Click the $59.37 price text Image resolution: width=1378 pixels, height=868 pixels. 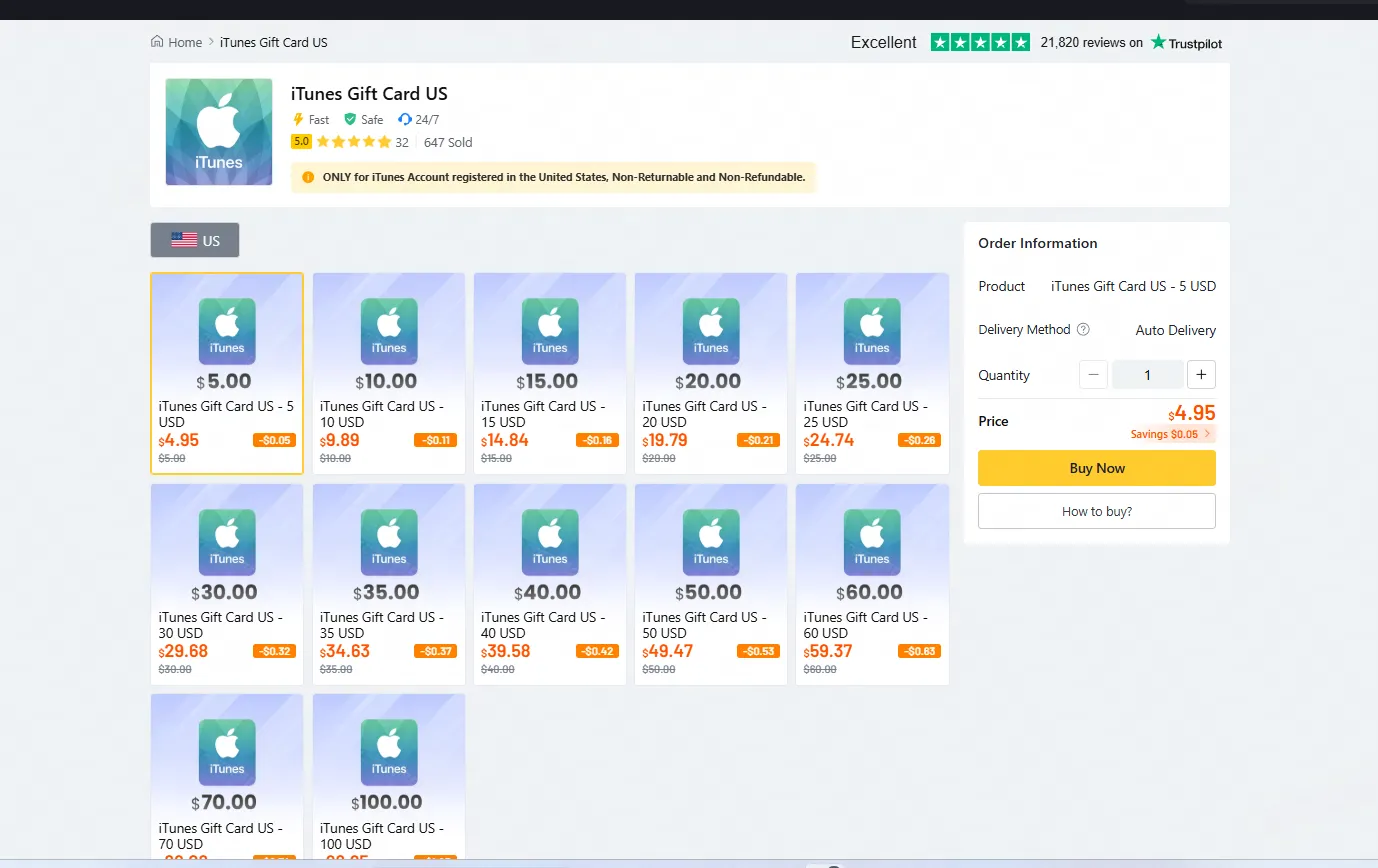(829, 651)
